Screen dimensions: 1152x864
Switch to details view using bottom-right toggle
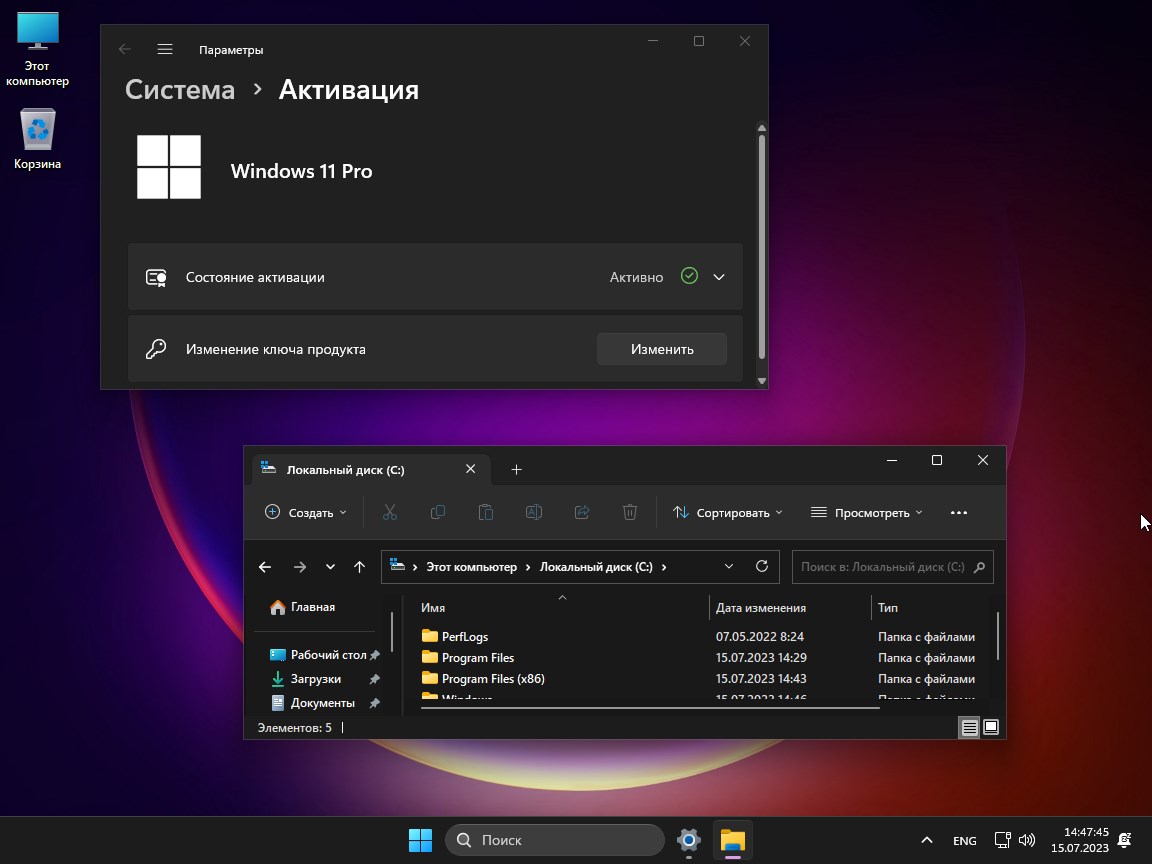pyautogui.click(x=969, y=728)
